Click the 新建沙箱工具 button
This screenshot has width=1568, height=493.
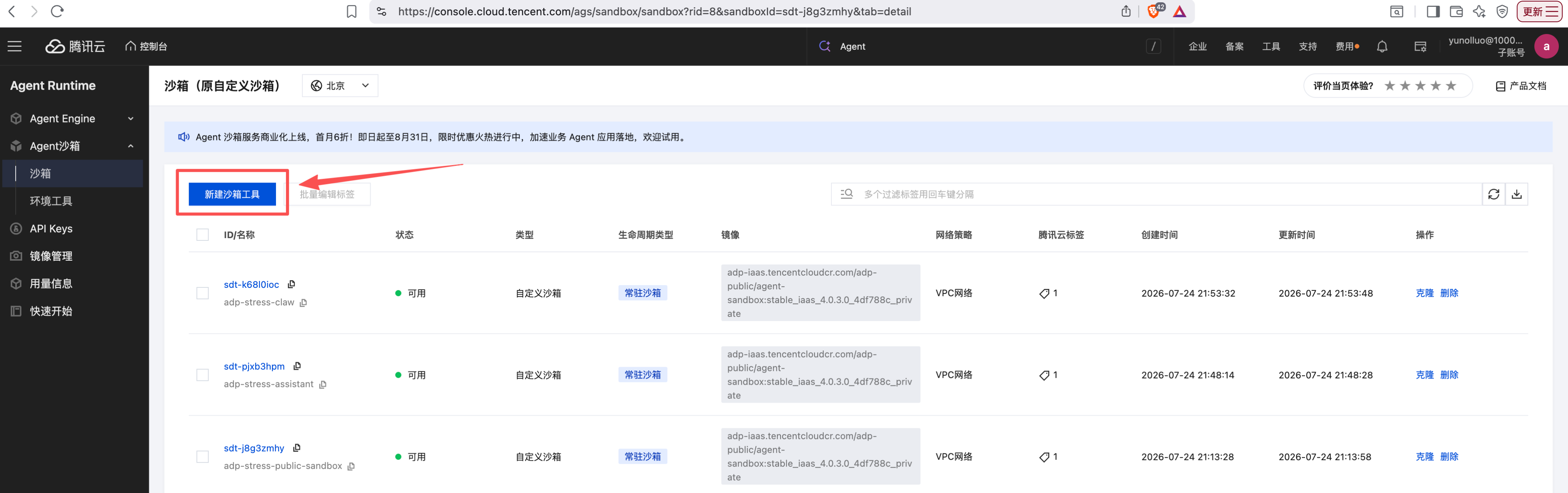[232, 194]
